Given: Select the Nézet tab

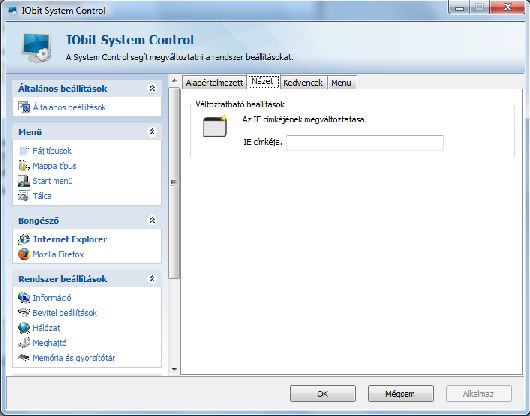Looking at the screenshot, I should (x=263, y=81).
